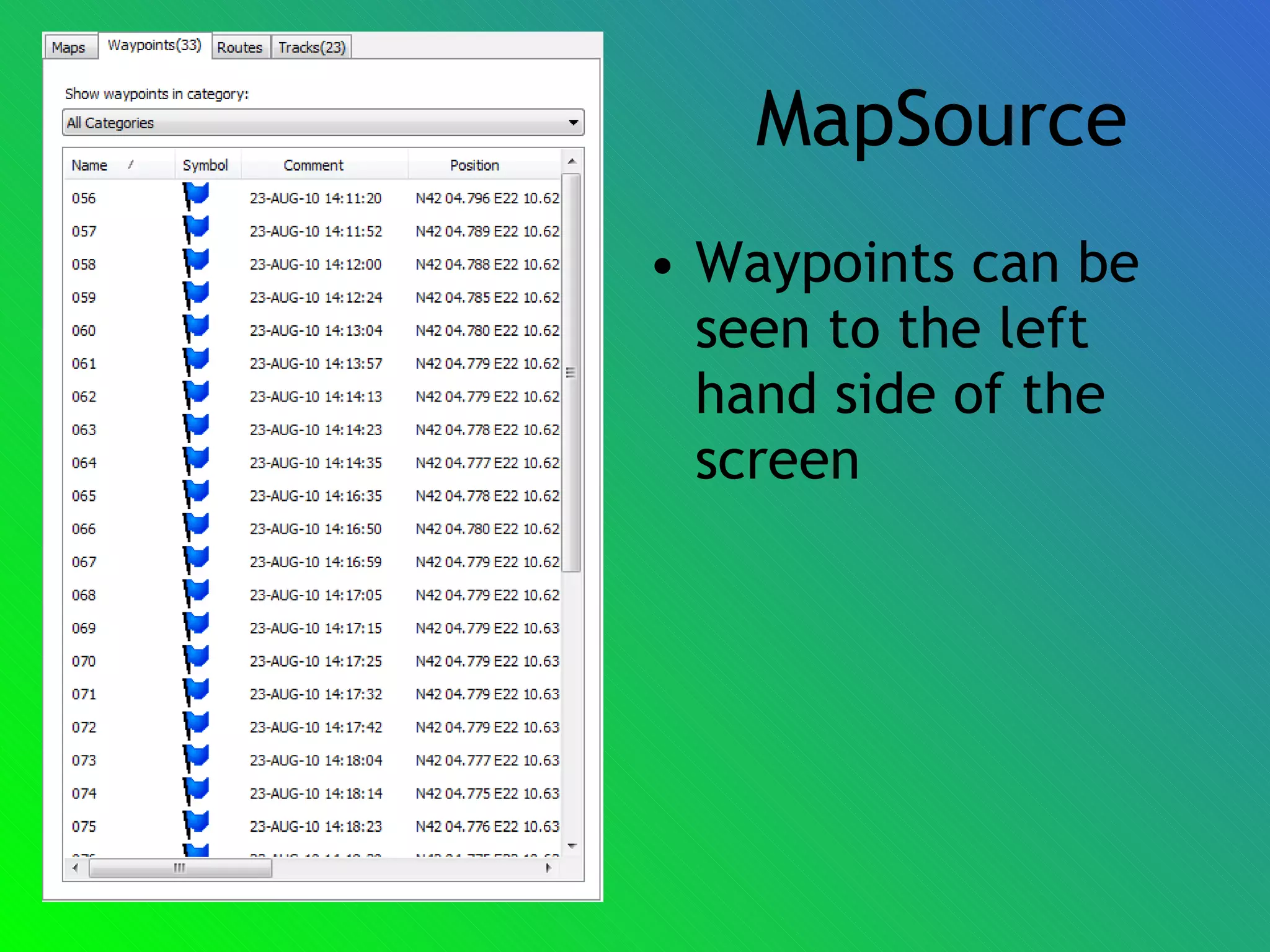This screenshot has width=1270, height=952.
Task: Click comment 23-AUG-10 14:12:24
Action: click(x=316, y=297)
